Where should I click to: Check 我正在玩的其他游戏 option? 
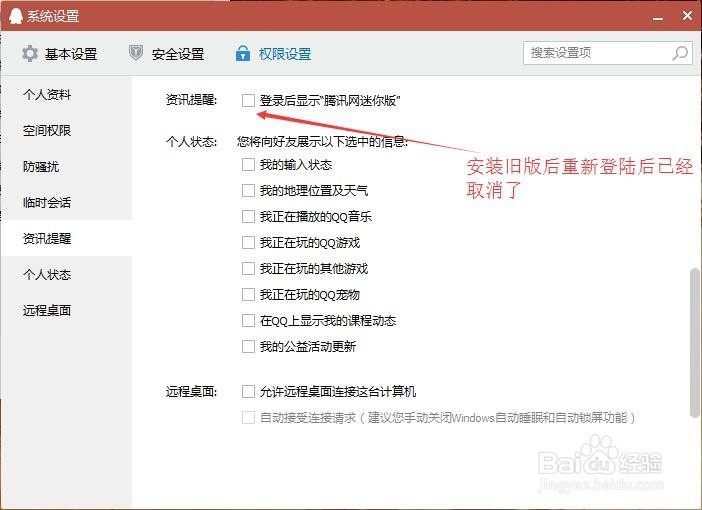[248, 269]
